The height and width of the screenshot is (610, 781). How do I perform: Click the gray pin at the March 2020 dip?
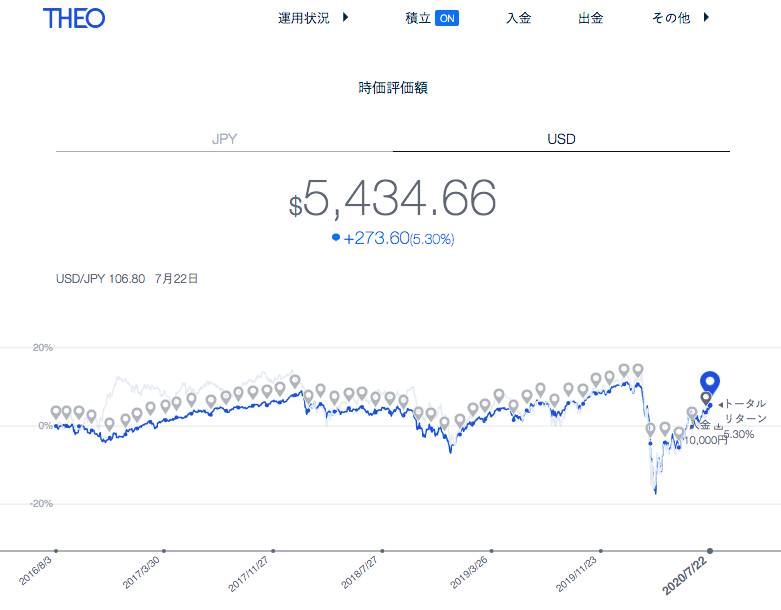coord(650,430)
